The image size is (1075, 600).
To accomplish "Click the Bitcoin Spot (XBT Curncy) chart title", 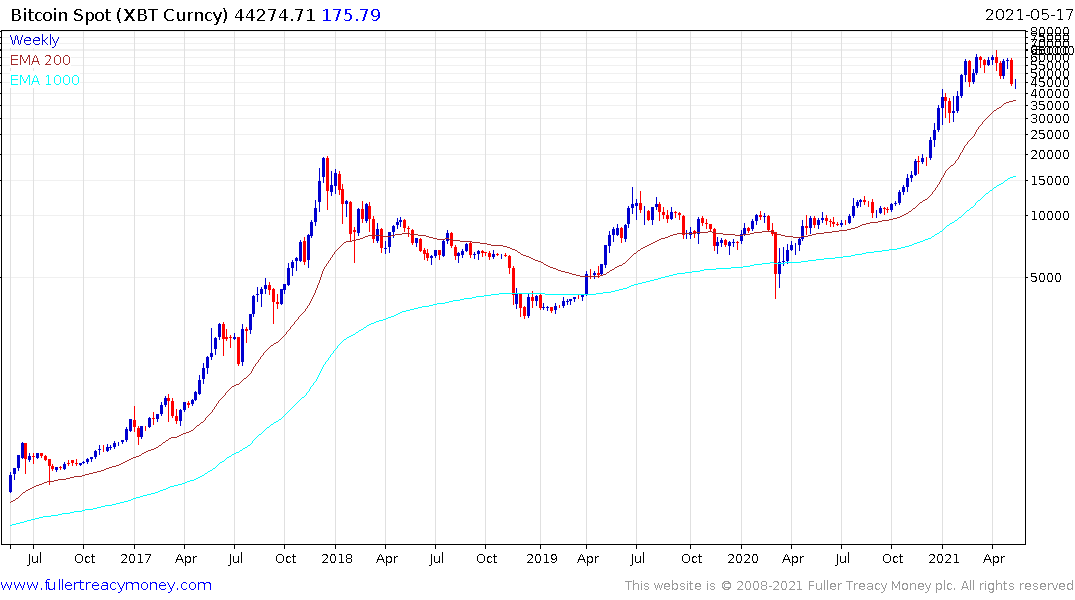I will coord(119,15).
